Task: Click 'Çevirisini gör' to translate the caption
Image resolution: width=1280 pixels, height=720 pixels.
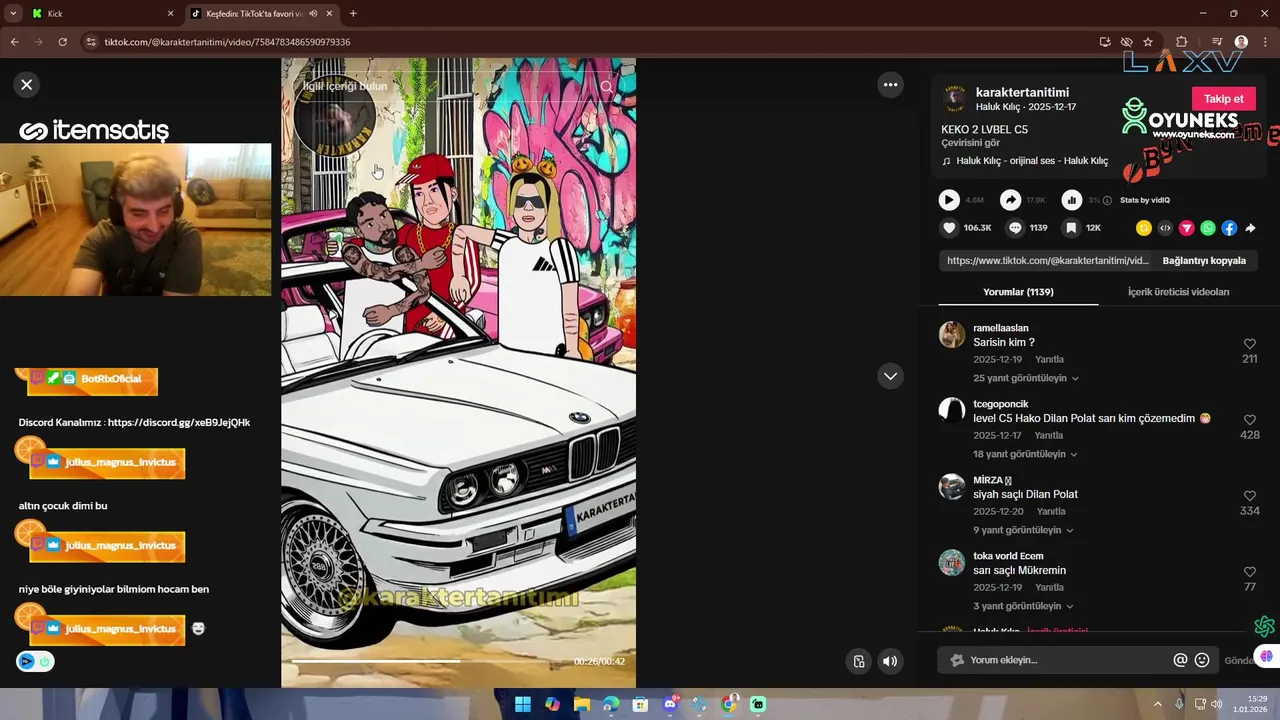Action: pos(970,143)
